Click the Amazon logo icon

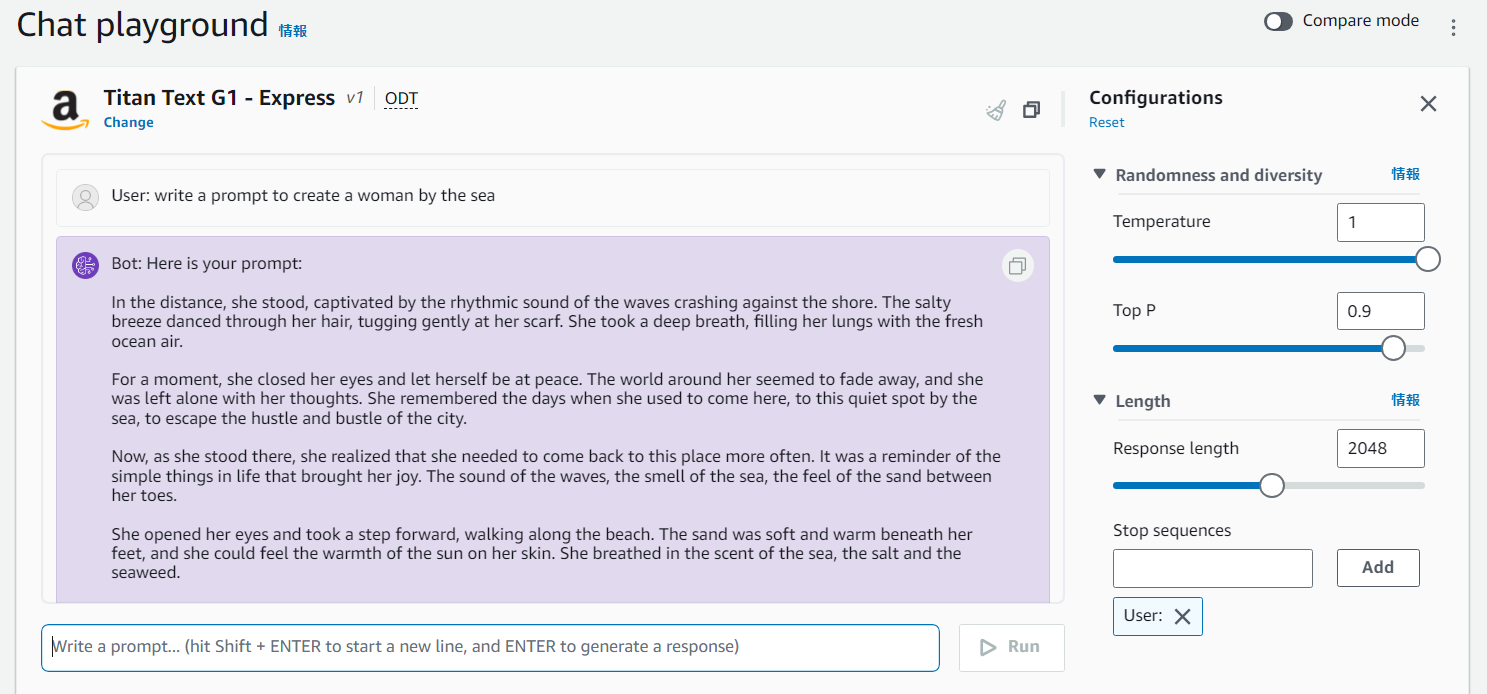click(x=65, y=110)
